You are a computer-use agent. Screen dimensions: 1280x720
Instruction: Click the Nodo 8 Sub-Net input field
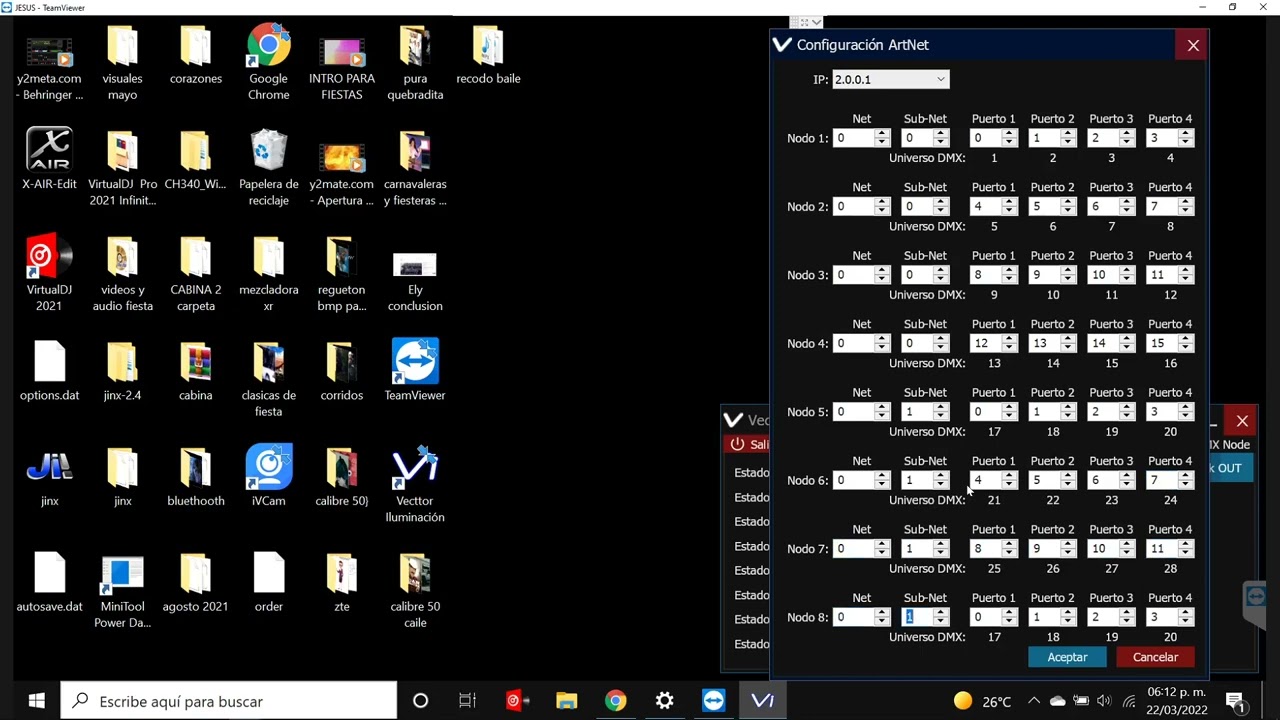coord(917,617)
